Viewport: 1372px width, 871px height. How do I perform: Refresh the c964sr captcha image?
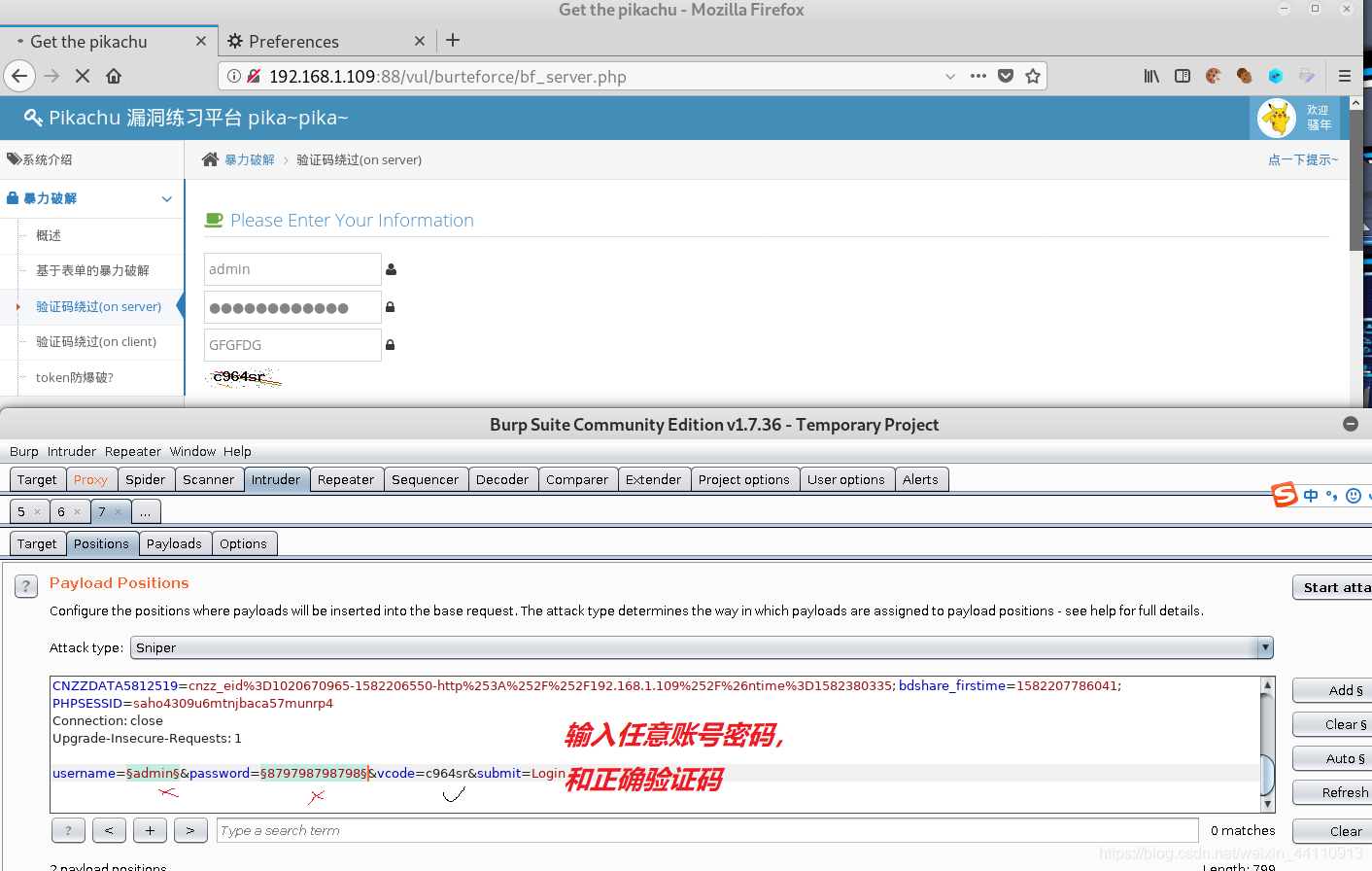[245, 377]
